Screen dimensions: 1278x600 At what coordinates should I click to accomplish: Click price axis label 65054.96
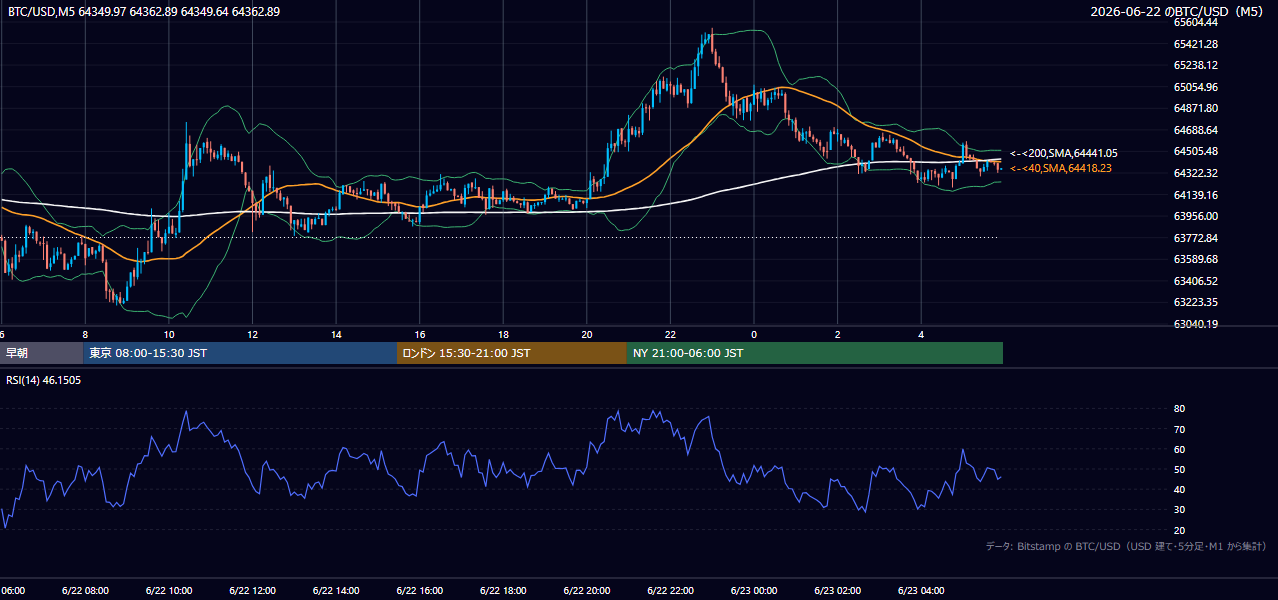(1196, 87)
